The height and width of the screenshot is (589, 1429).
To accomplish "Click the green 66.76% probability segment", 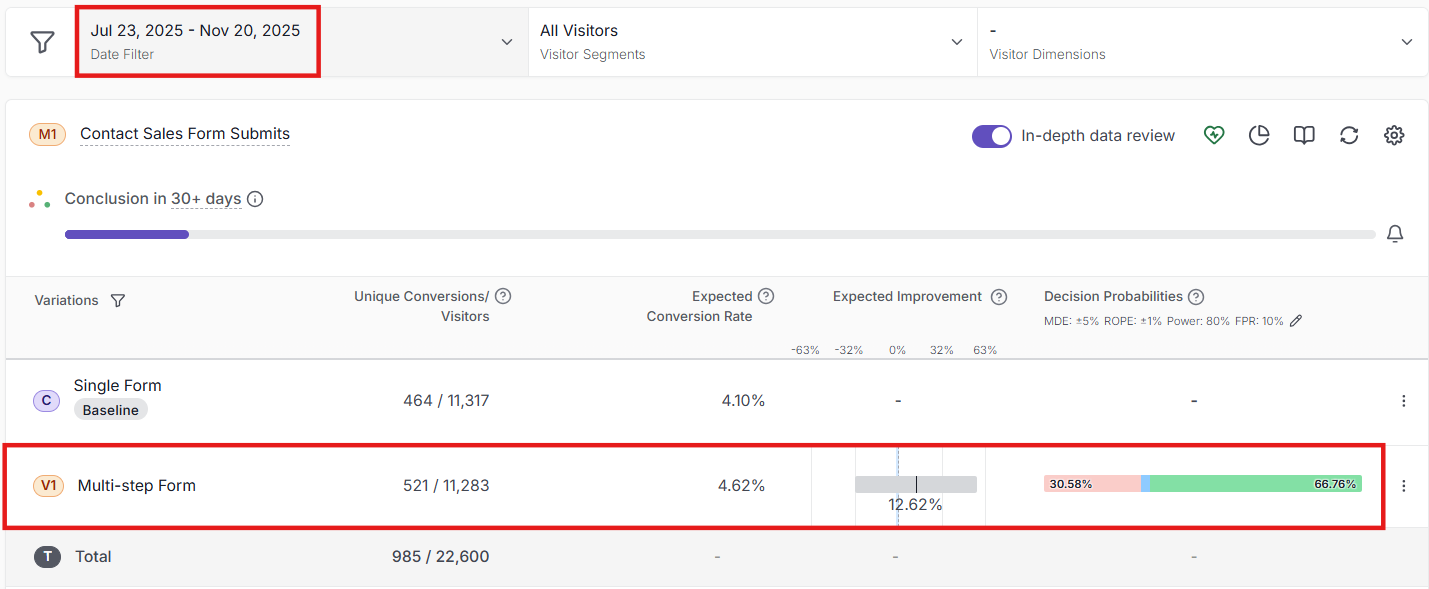I will (1255, 484).
